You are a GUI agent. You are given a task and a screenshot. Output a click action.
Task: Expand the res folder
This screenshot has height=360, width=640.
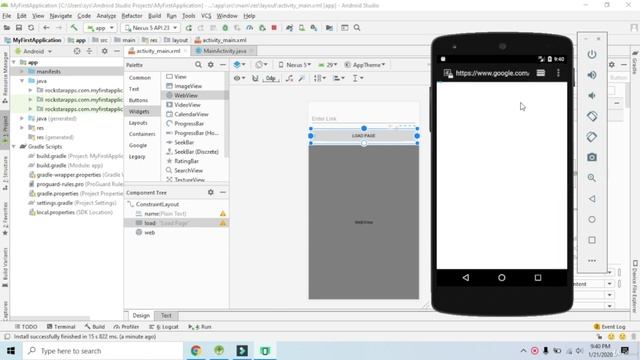tap(22, 128)
